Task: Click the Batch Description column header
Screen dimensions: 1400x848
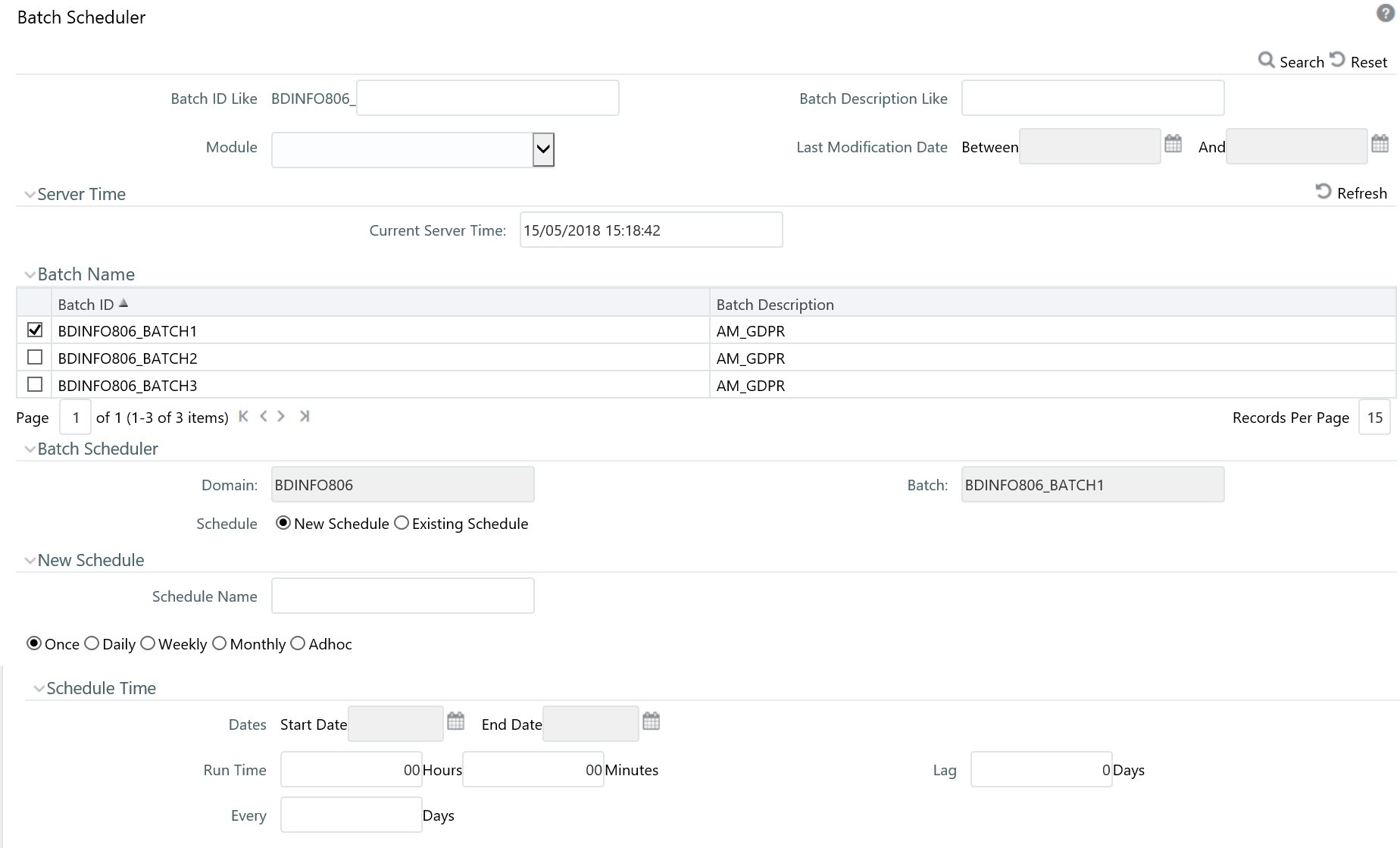Action: coord(775,305)
